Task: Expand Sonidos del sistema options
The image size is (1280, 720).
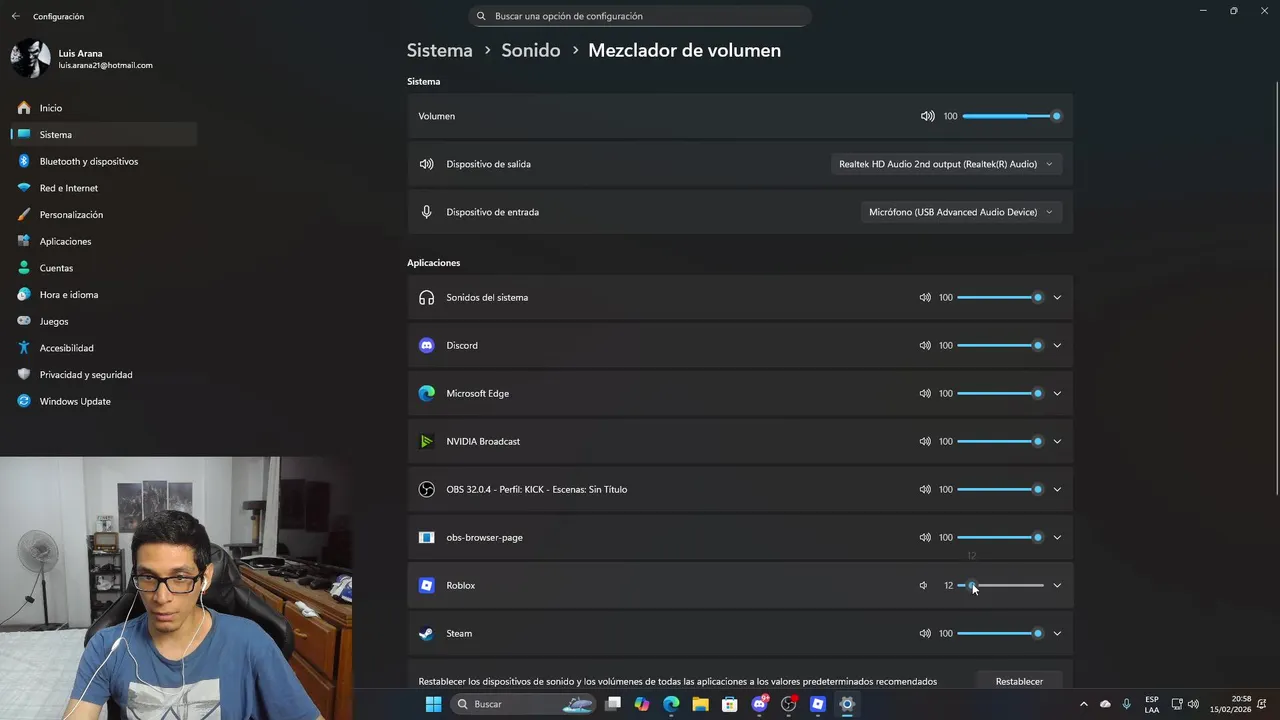Action: [x=1057, y=297]
